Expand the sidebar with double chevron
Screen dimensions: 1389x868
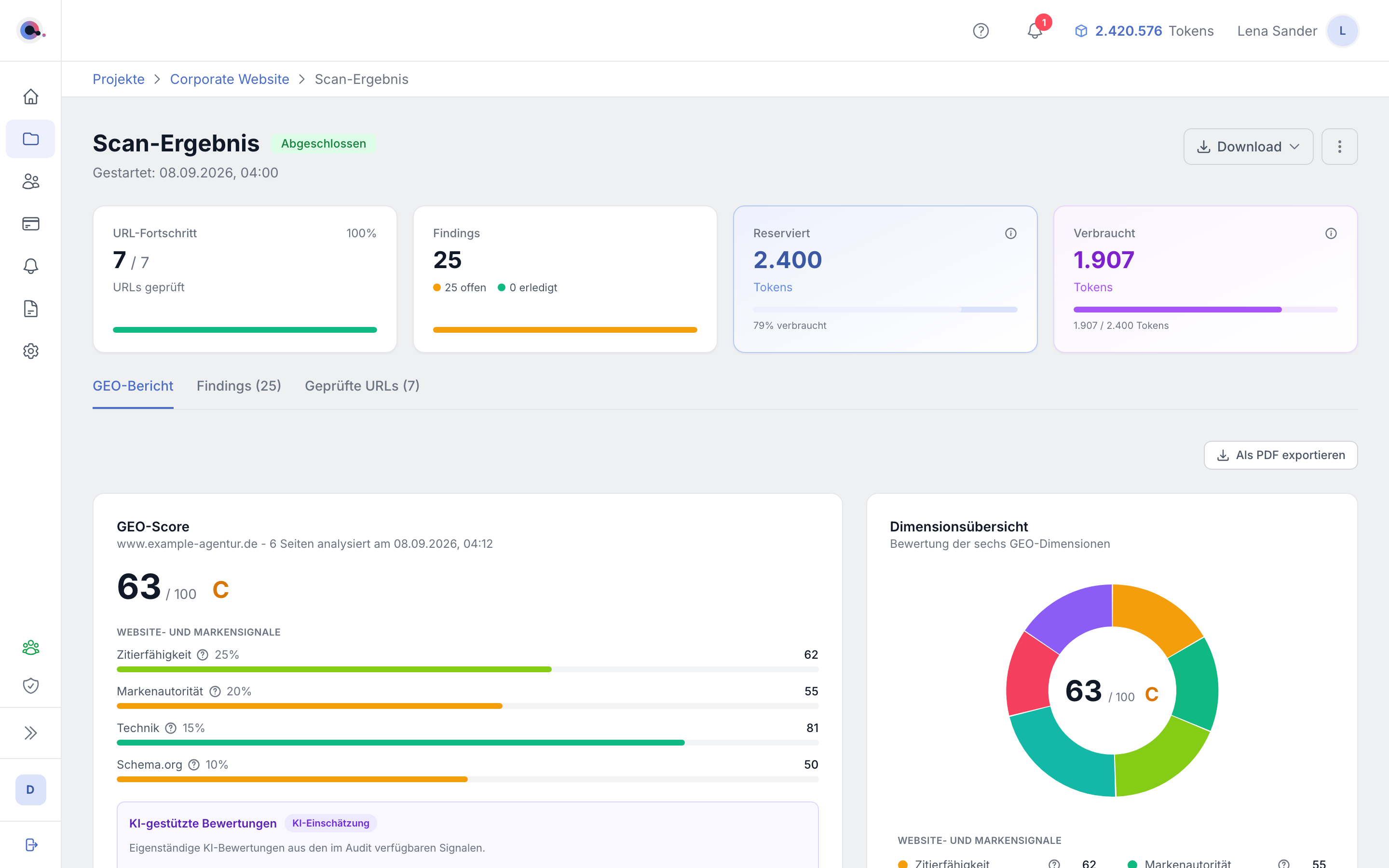[x=30, y=733]
